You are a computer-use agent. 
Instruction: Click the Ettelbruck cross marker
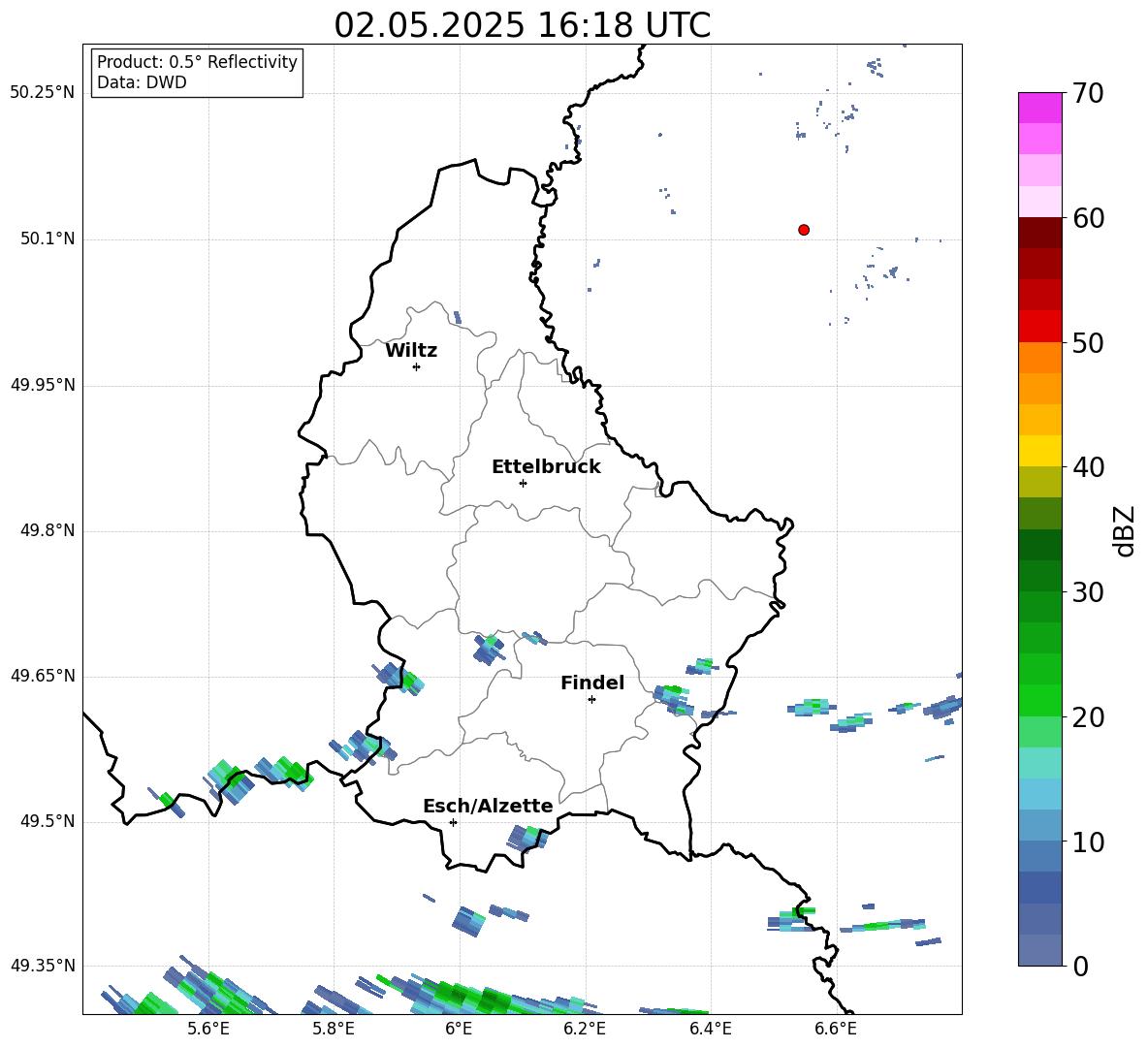(x=523, y=483)
